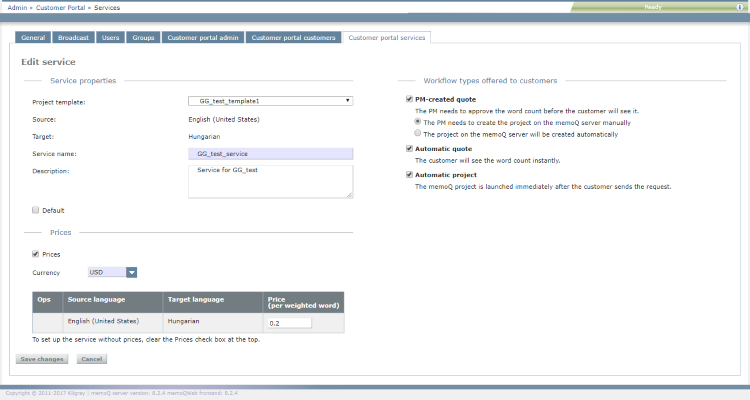Switch to the General tab
This screenshot has width=750, height=400.
(34, 38)
